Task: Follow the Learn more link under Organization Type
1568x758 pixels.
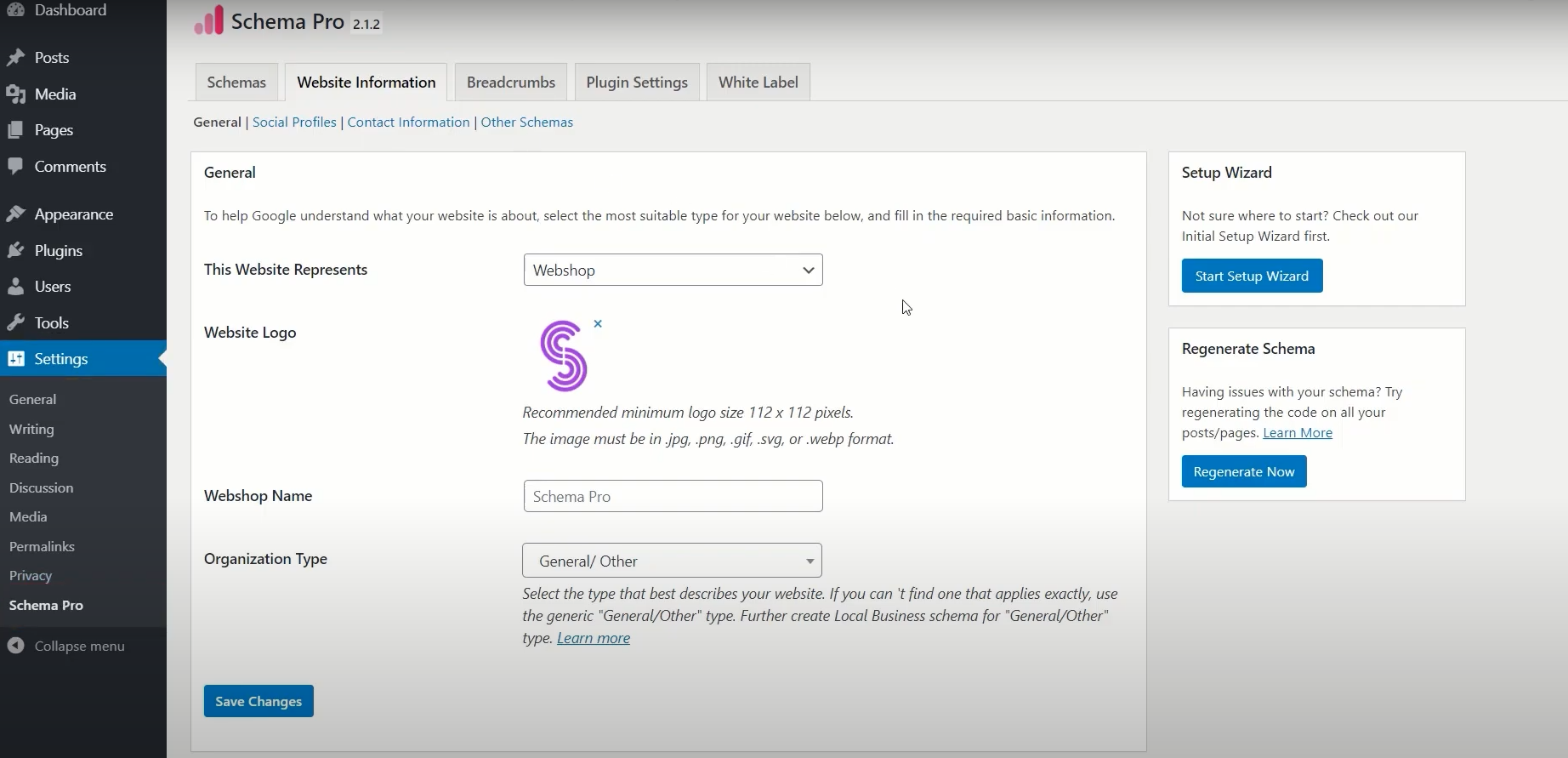Action: tap(594, 638)
